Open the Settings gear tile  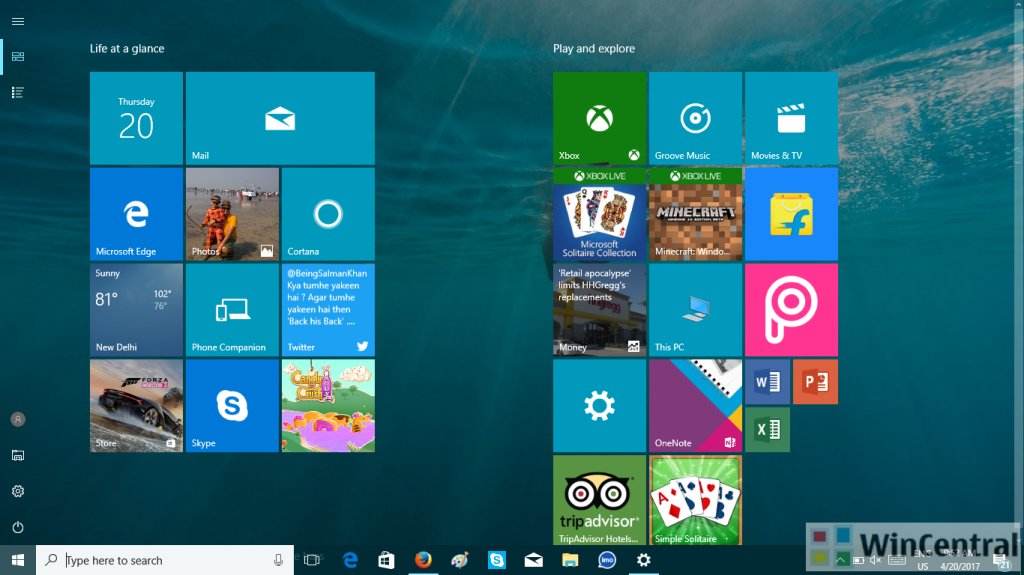coord(600,406)
